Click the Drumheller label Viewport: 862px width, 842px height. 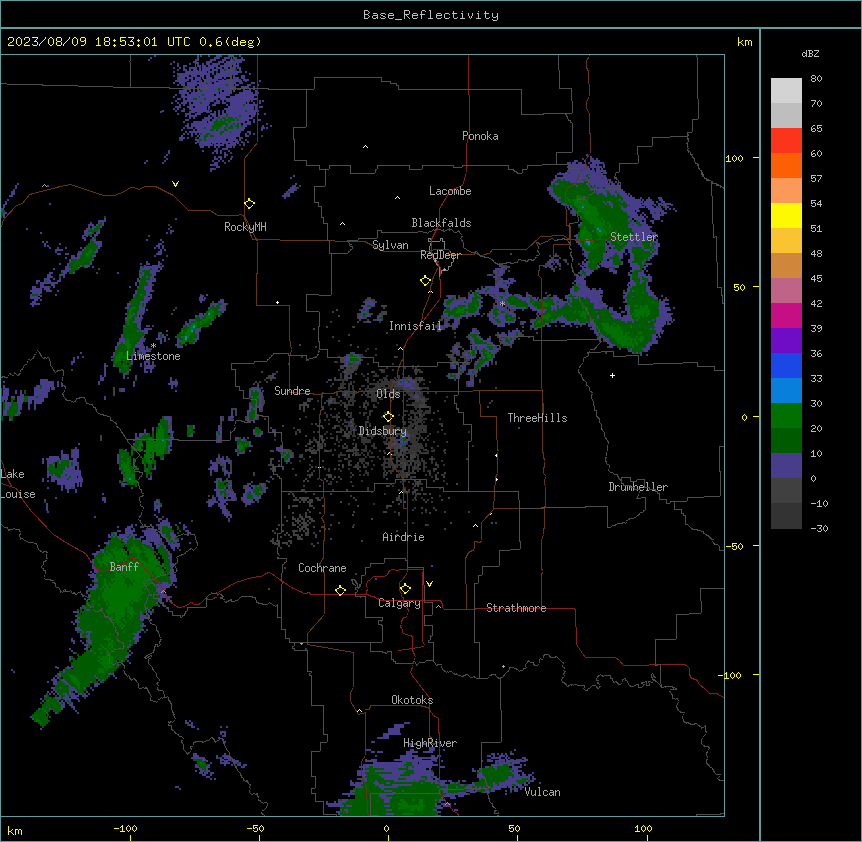638,487
